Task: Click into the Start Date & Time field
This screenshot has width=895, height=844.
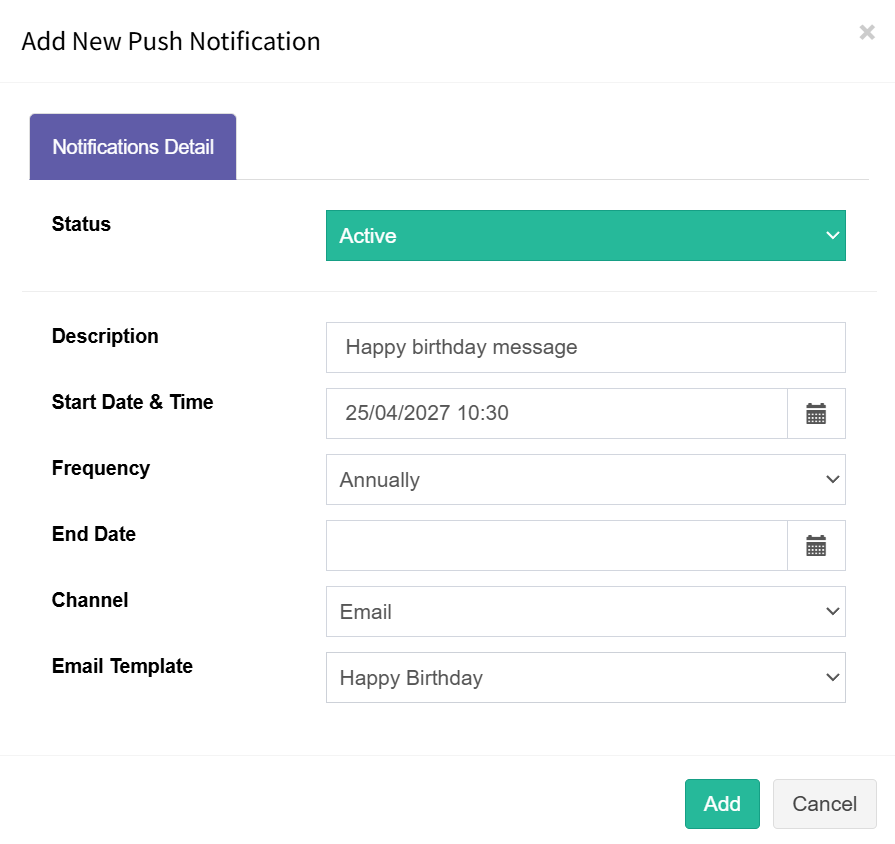Action: (x=557, y=414)
